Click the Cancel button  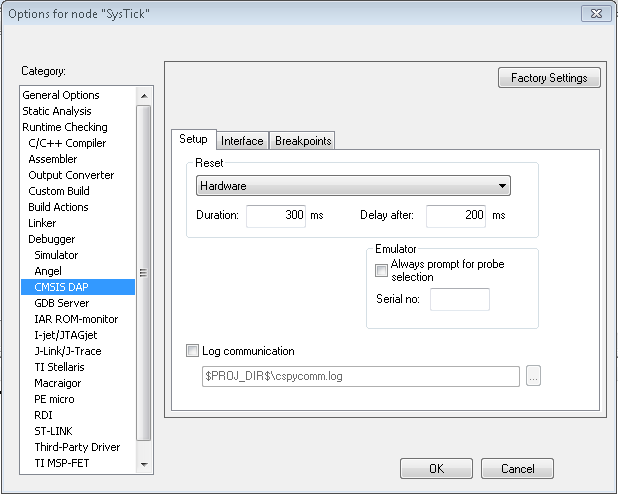pos(517,469)
